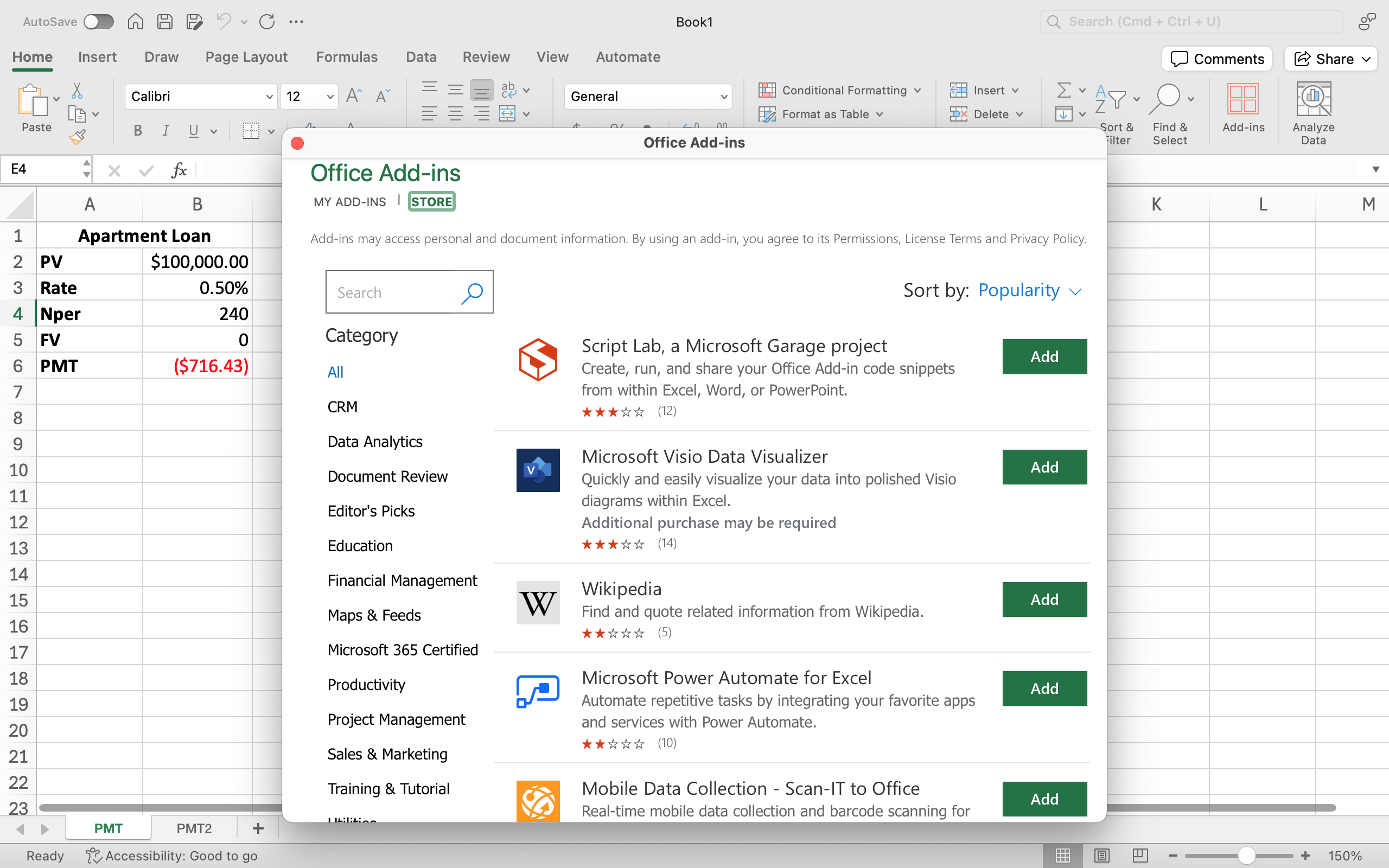This screenshot has width=1389, height=868.
Task: Add the Wikipedia add-in
Action: [x=1044, y=599]
